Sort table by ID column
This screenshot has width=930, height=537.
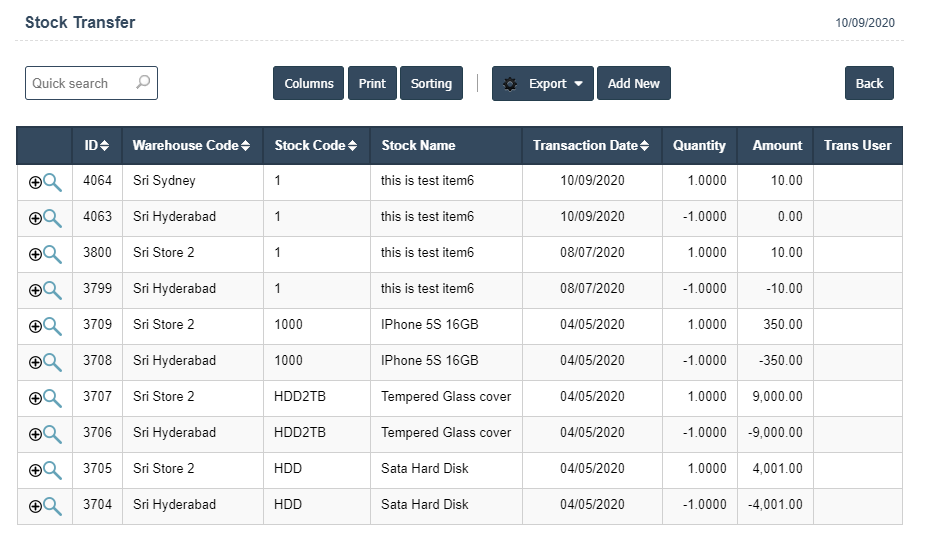click(97, 146)
